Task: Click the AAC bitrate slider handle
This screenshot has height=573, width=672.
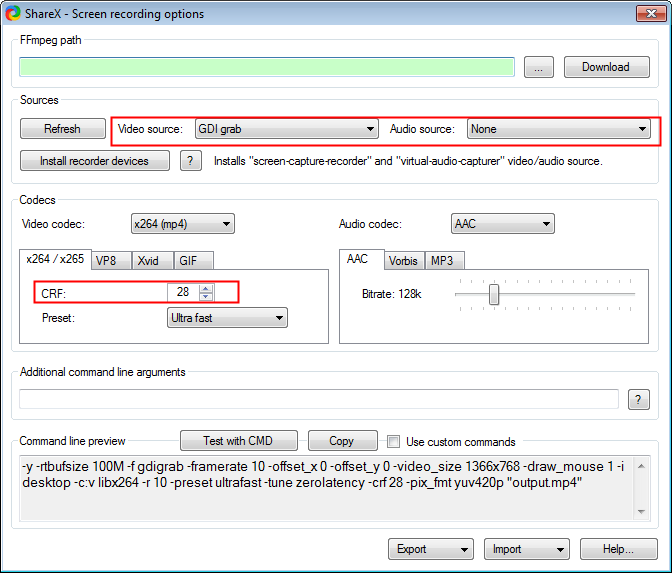Action: [x=494, y=294]
